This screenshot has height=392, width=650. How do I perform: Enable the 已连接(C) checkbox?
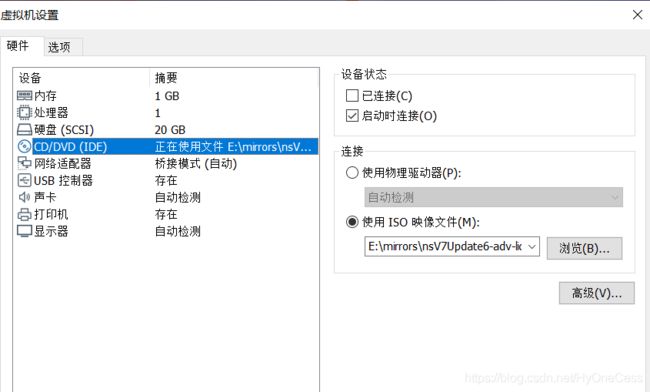coord(352,96)
